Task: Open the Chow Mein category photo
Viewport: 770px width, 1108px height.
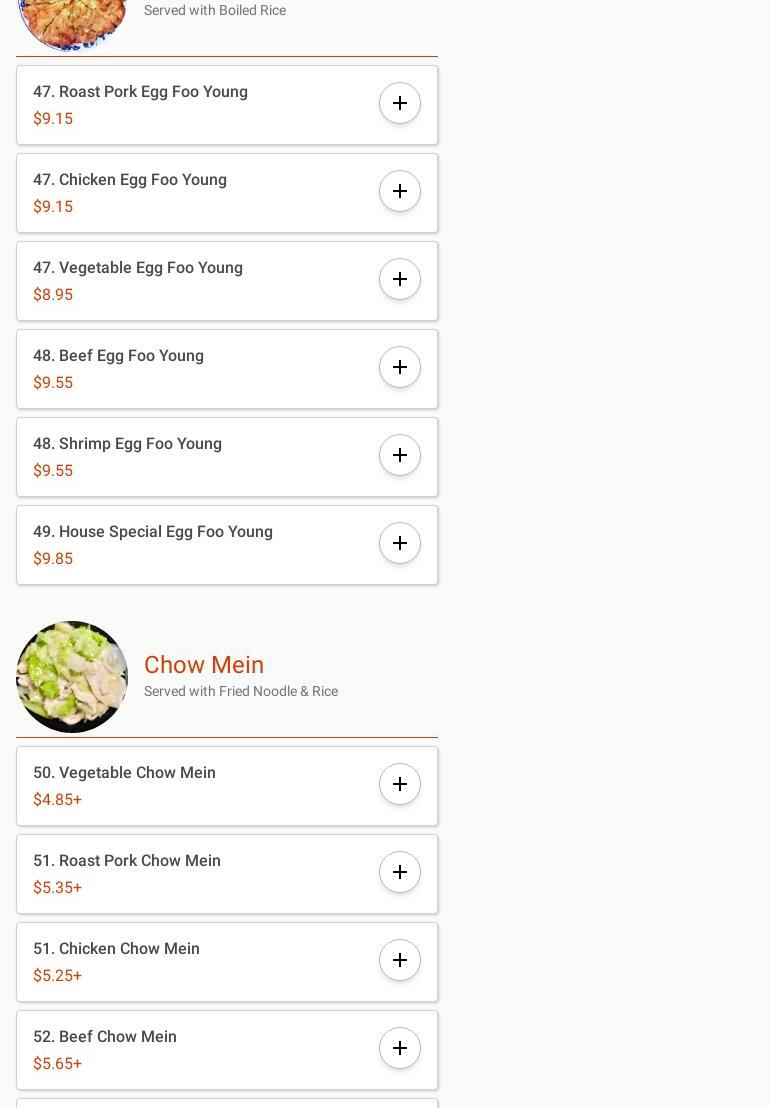Action: 72,676
